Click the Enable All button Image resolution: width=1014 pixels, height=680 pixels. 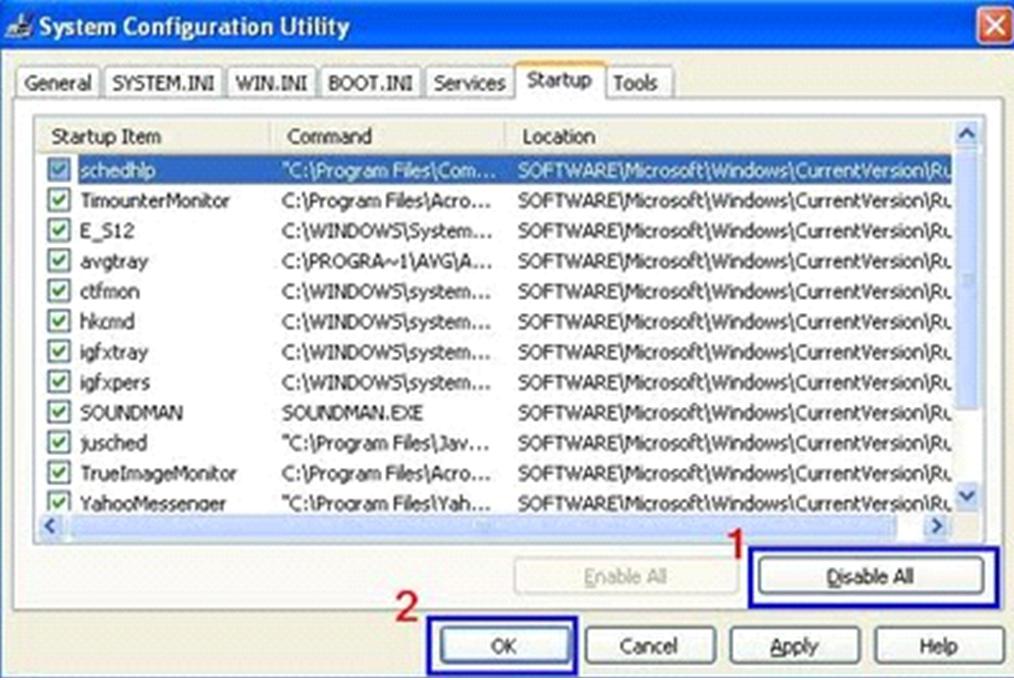tap(625, 576)
